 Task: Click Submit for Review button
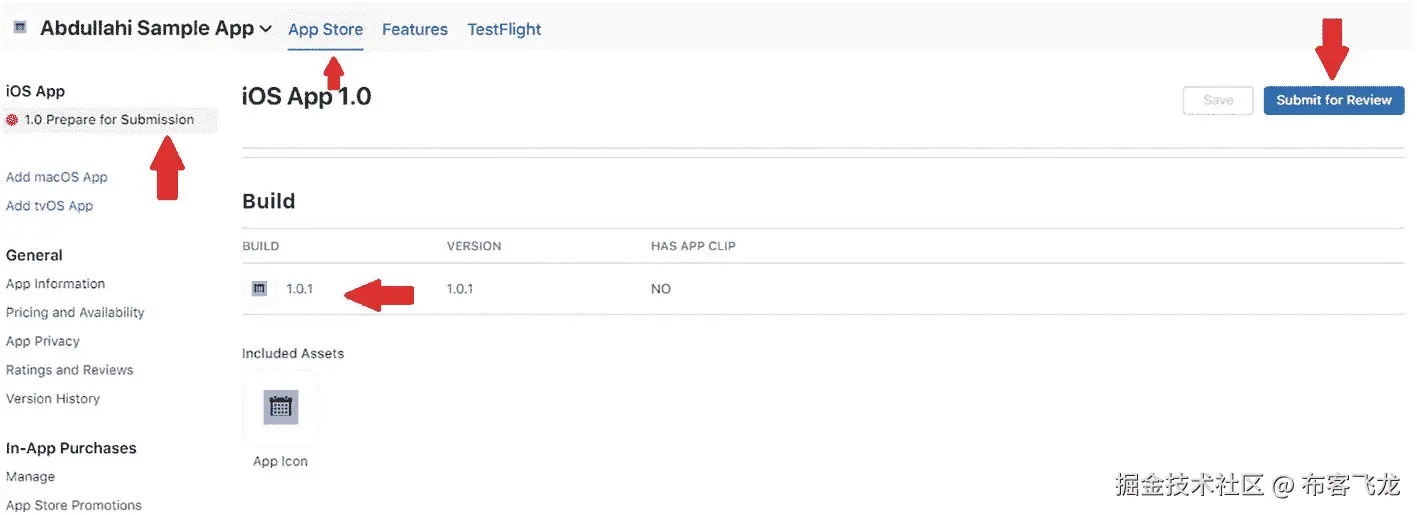(x=1334, y=100)
